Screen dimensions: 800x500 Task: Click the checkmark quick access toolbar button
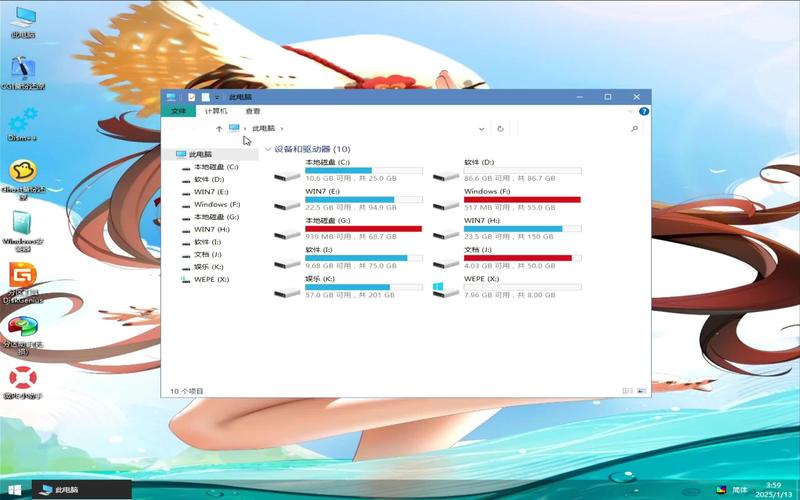(191, 97)
